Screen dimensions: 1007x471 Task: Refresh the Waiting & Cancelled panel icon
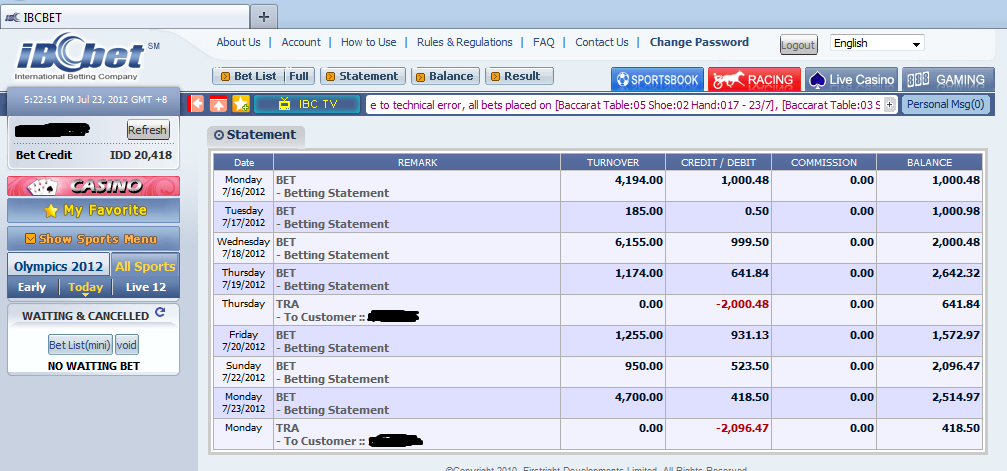click(x=160, y=313)
